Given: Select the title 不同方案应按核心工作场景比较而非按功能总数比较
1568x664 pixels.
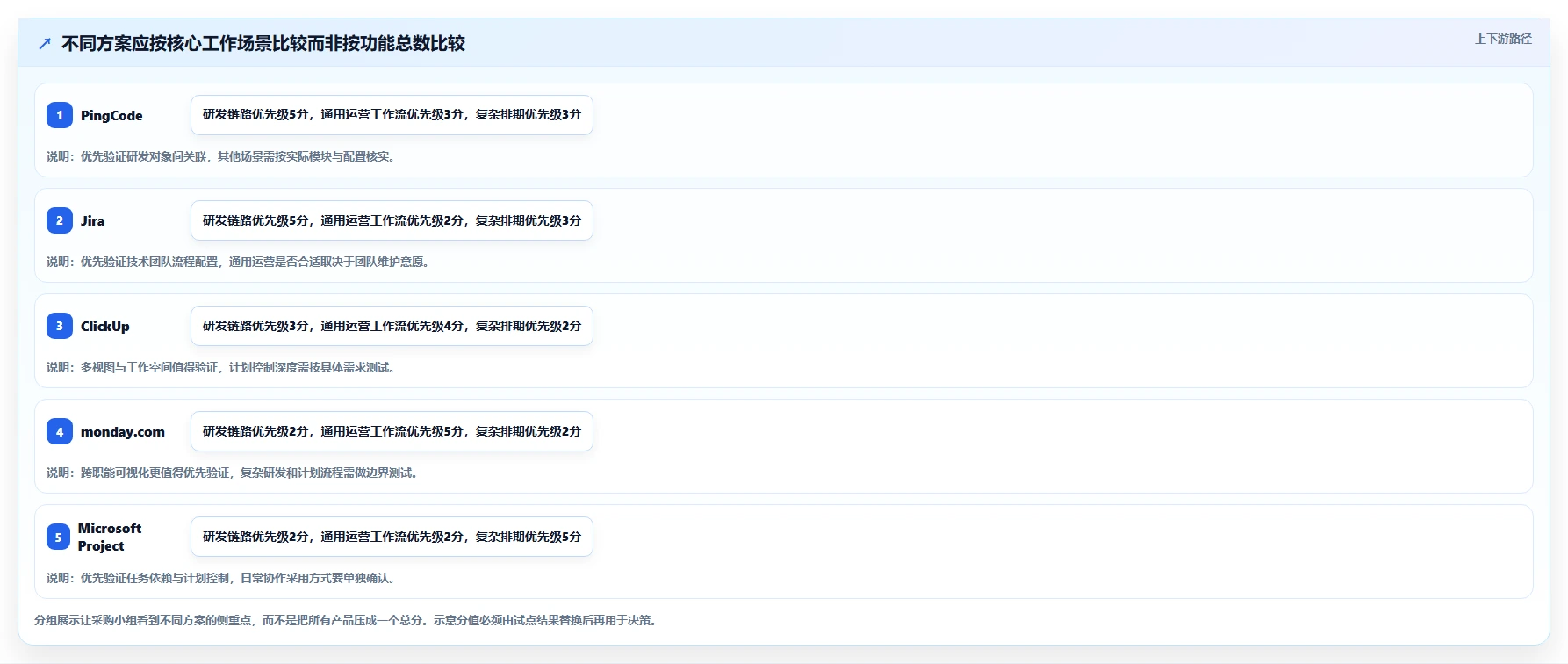Looking at the screenshot, I should click(x=263, y=43).
